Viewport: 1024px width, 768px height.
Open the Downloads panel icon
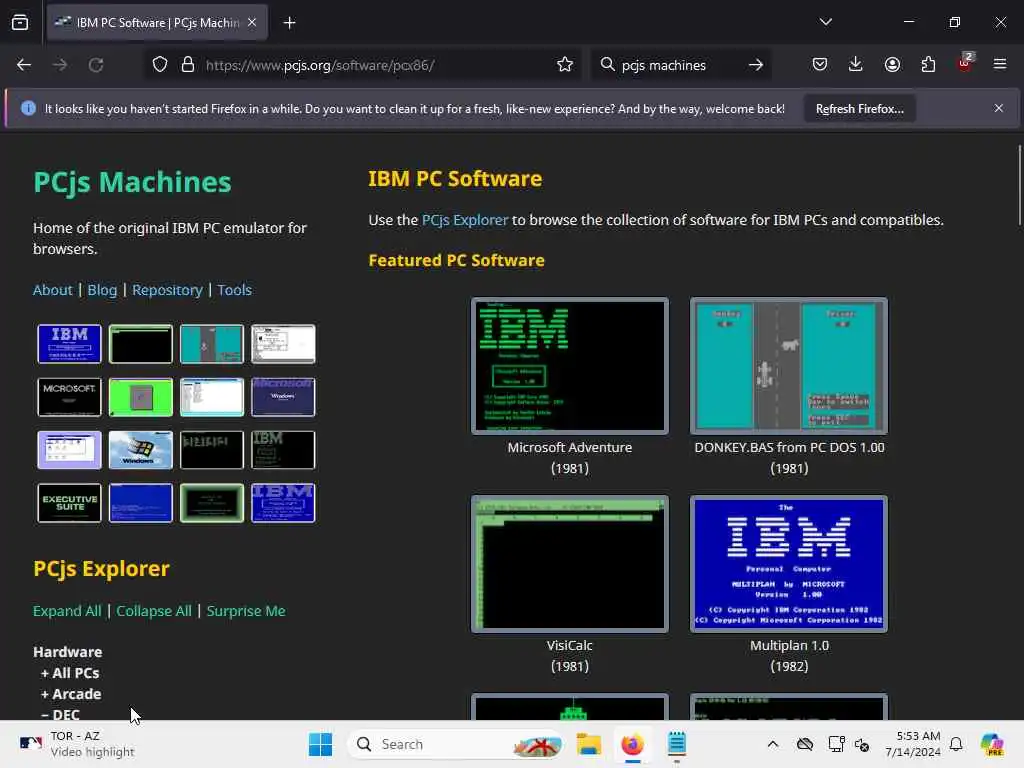[x=856, y=65]
